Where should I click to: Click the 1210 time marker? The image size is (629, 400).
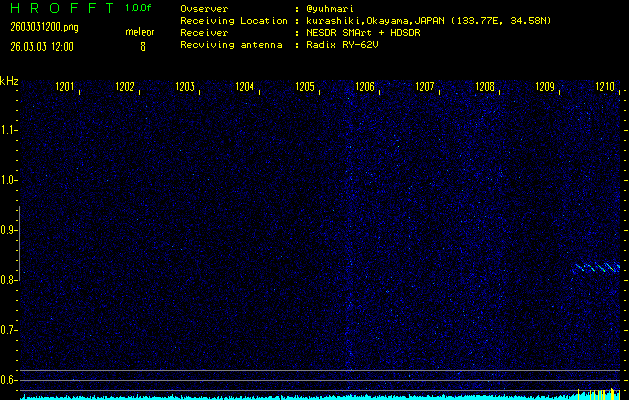605,87
